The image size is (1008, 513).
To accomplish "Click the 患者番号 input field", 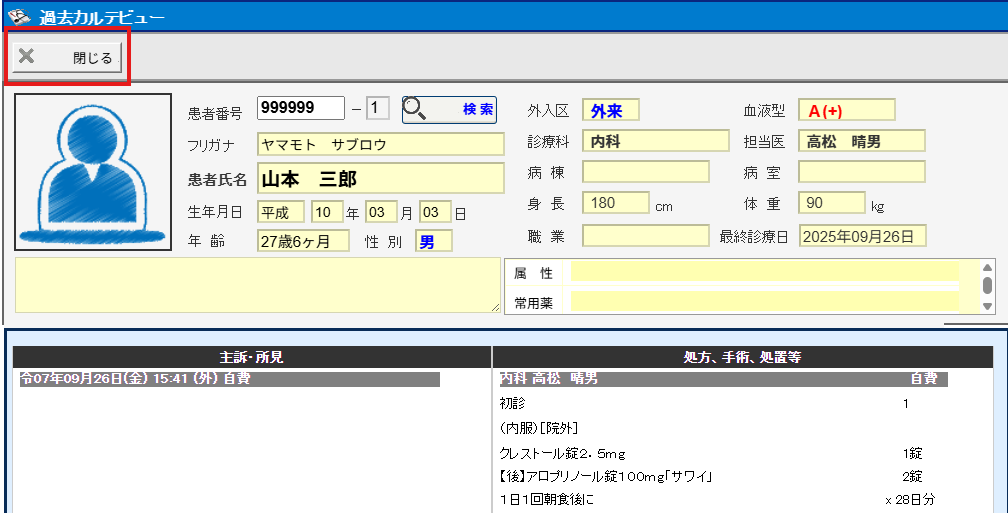I will (x=300, y=108).
